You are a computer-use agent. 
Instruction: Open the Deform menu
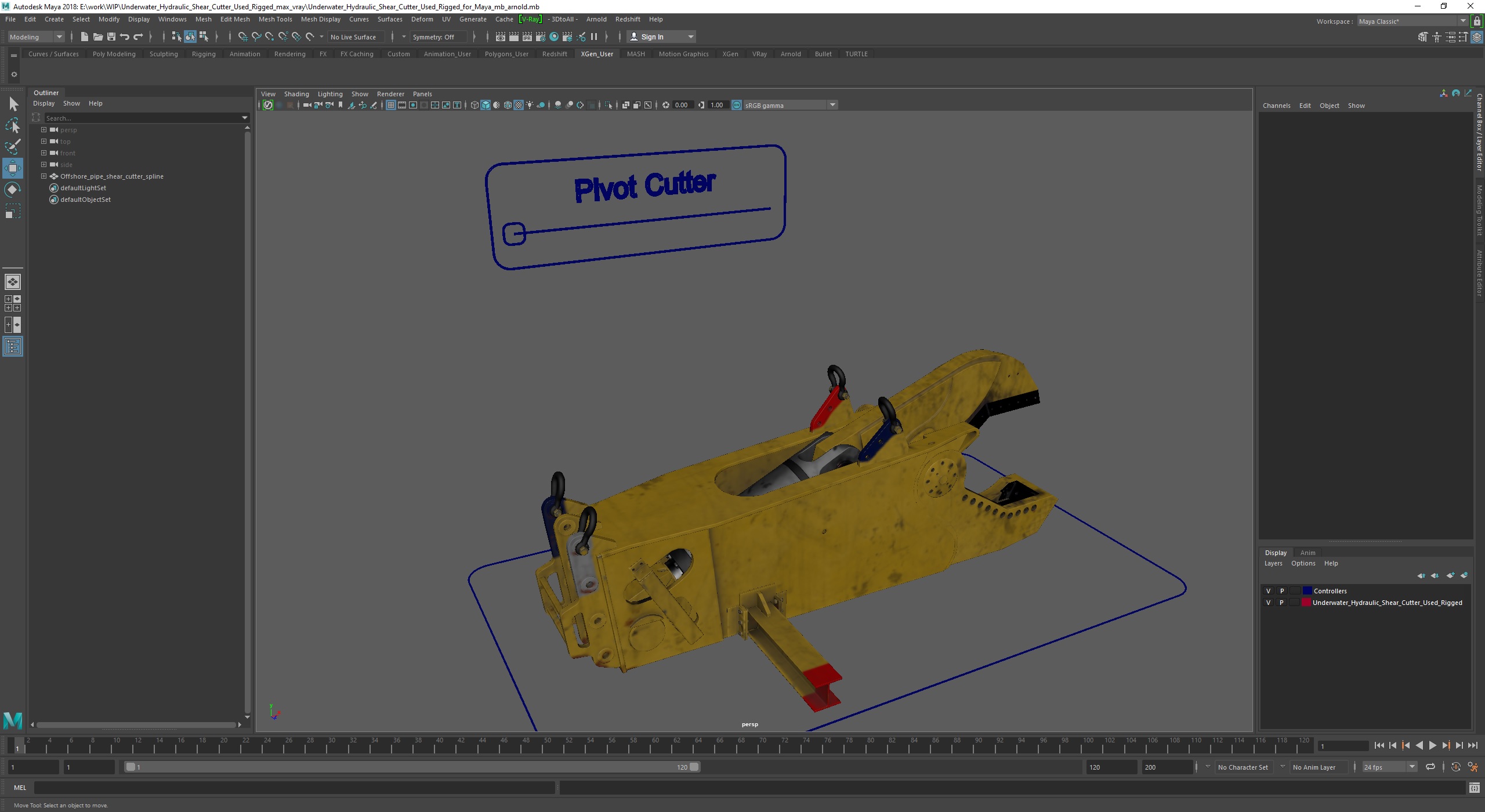pyautogui.click(x=422, y=19)
